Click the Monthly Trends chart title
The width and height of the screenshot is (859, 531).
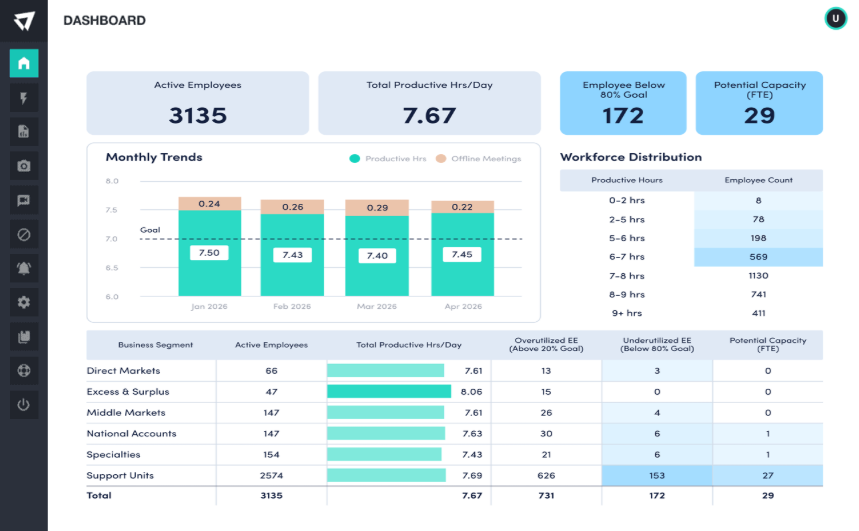click(154, 157)
